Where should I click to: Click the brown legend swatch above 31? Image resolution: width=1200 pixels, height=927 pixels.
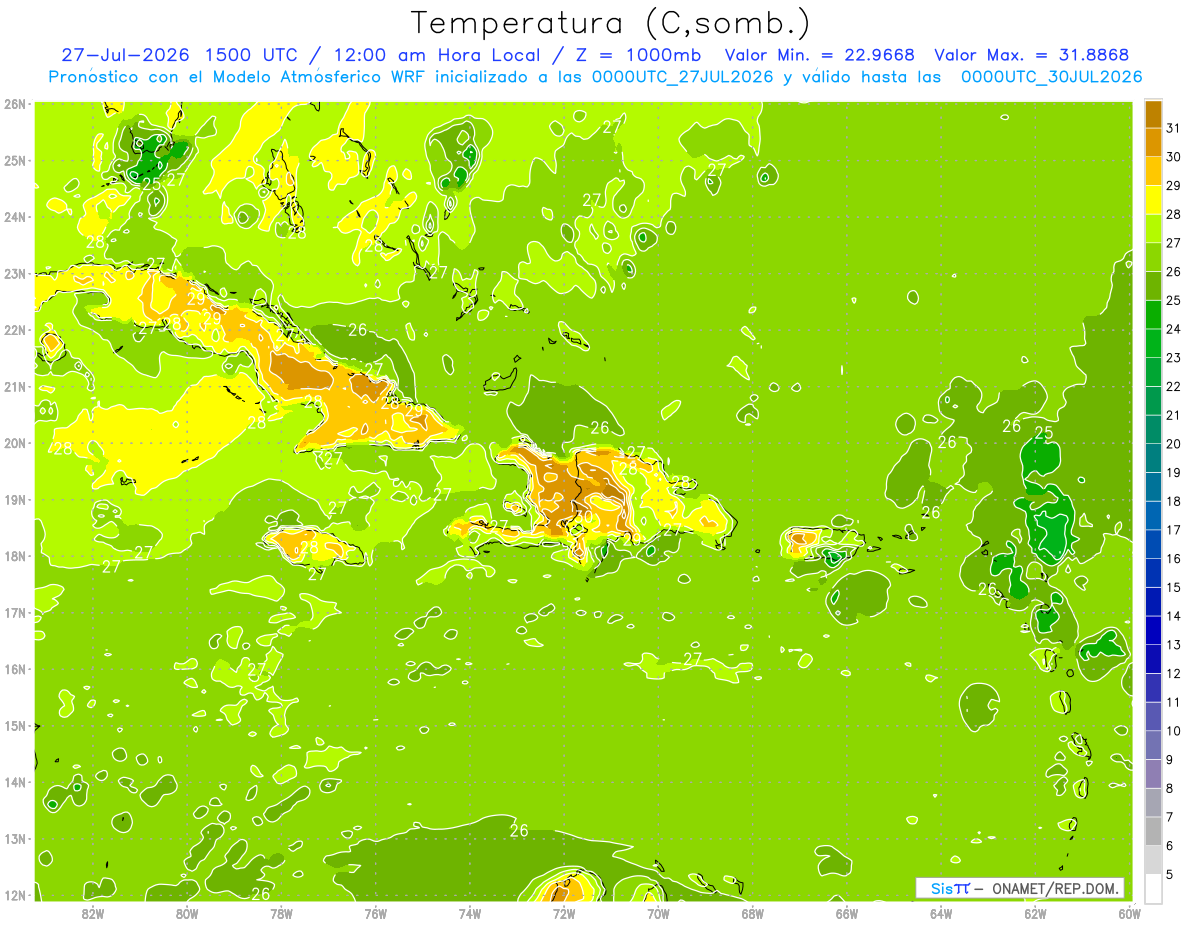(1153, 113)
